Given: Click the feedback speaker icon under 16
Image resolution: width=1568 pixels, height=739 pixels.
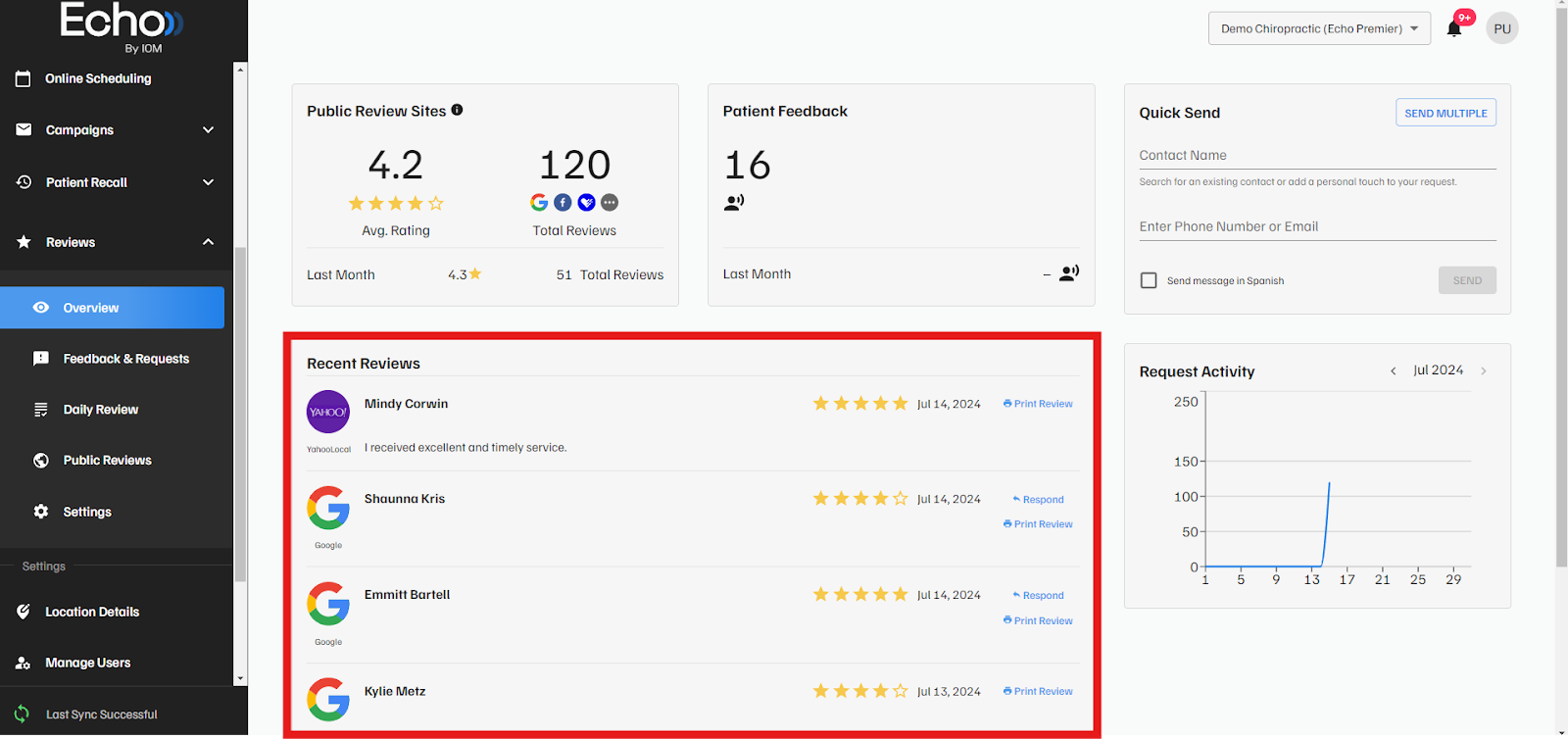Looking at the screenshot, I should (734, 202).
